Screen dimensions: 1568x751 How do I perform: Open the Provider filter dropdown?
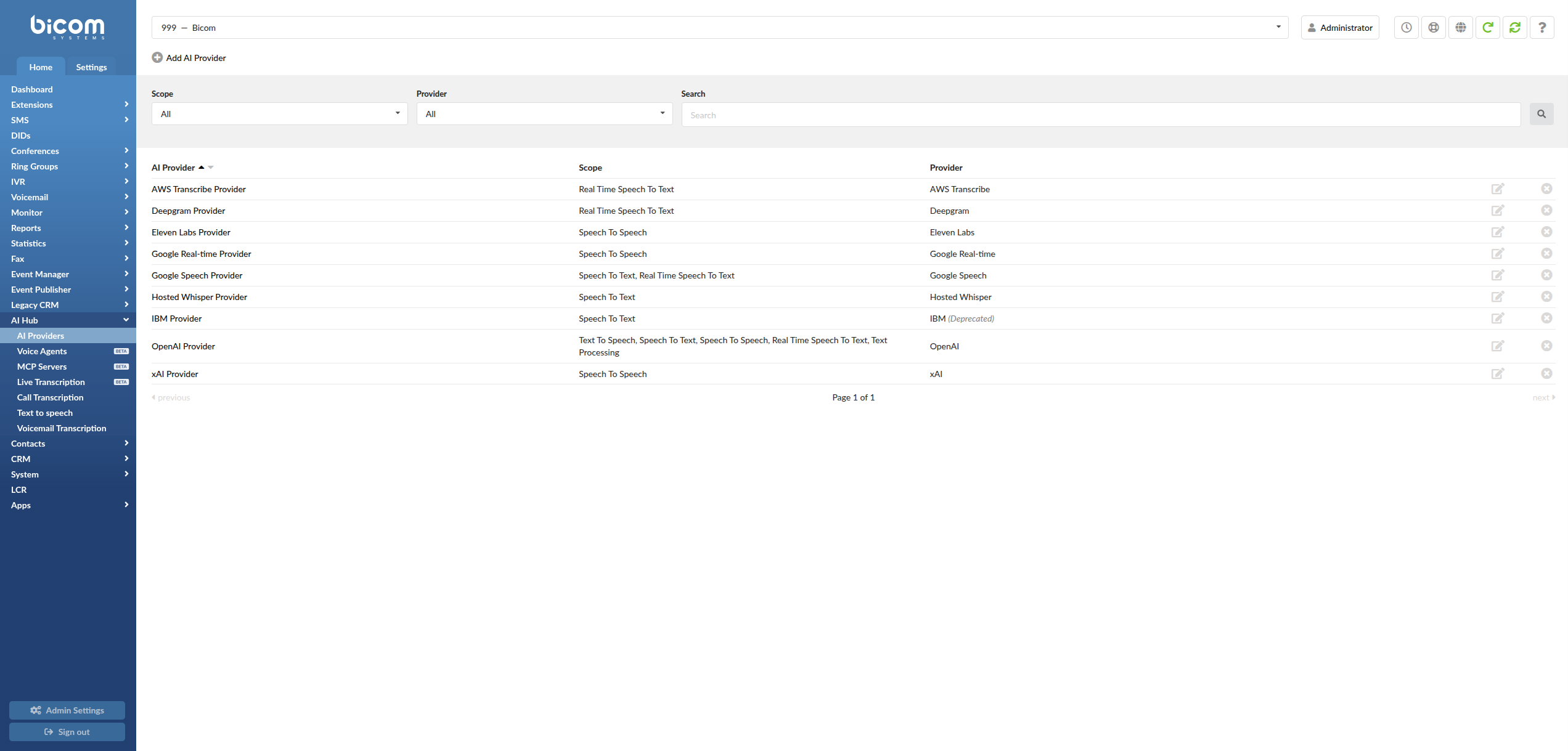coord(544,114)
